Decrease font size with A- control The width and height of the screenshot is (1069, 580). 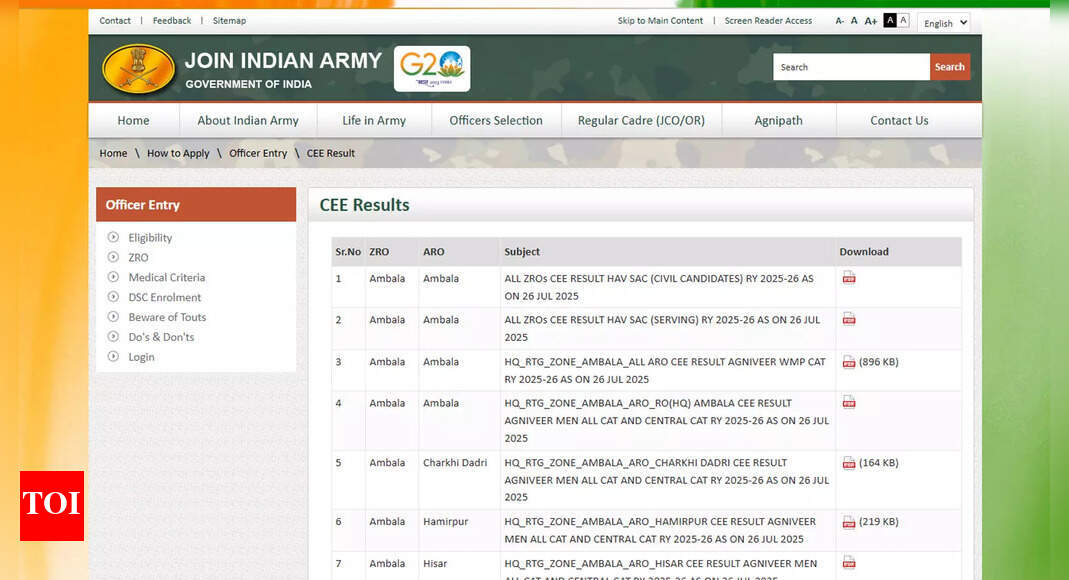[x=839, y=21]
